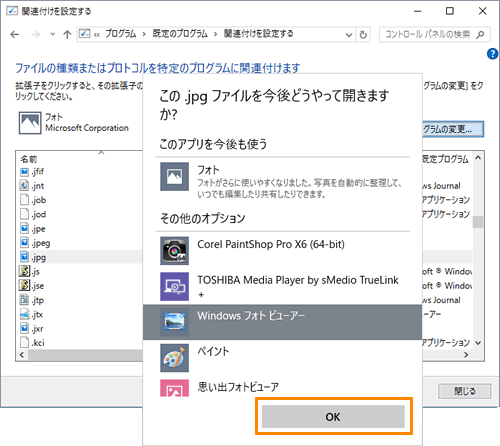Go up one level with up arrow
This screenshot has height=446, width=500.
[67, 34]
